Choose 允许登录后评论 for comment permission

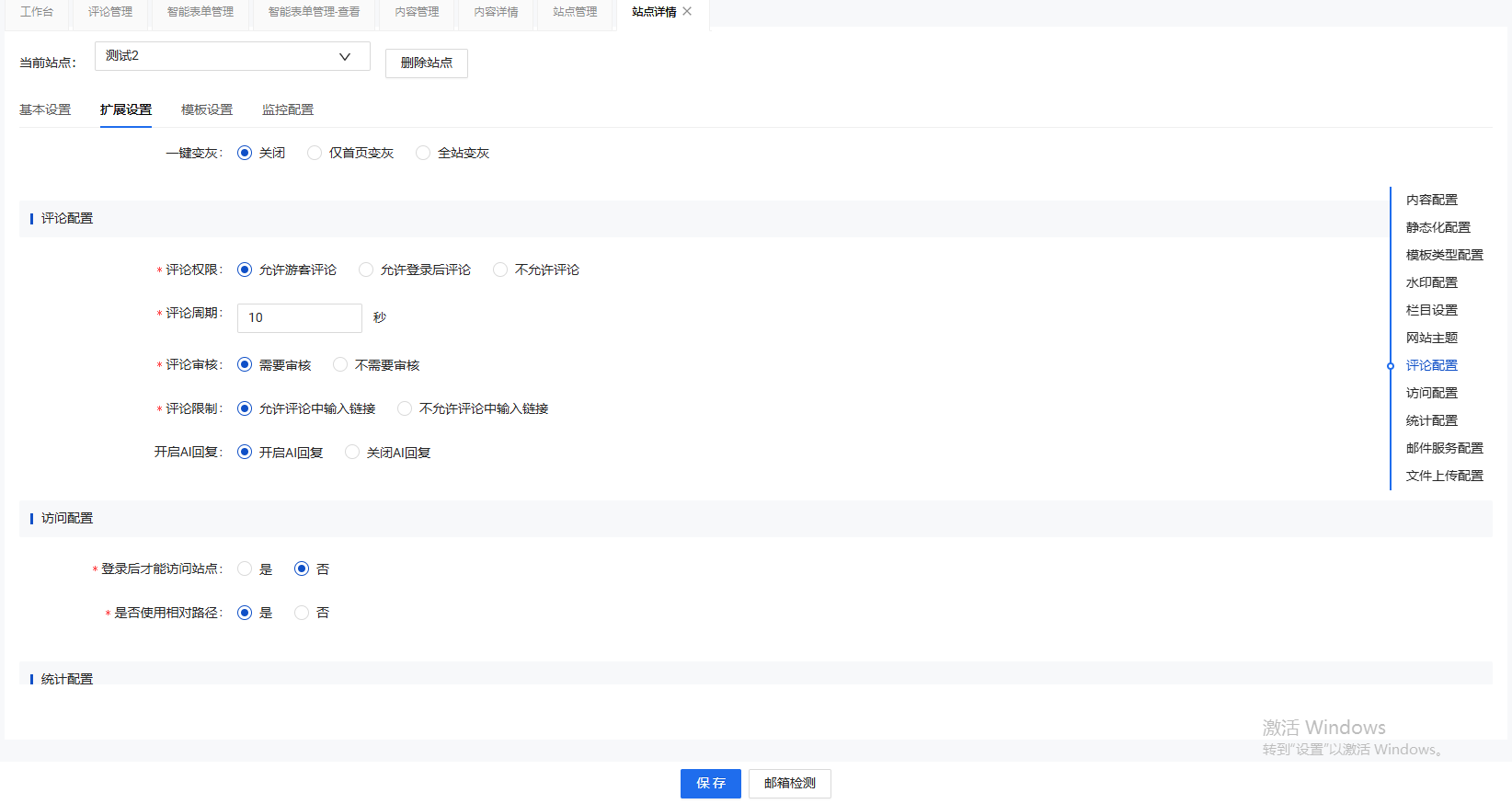pos(366,270)
